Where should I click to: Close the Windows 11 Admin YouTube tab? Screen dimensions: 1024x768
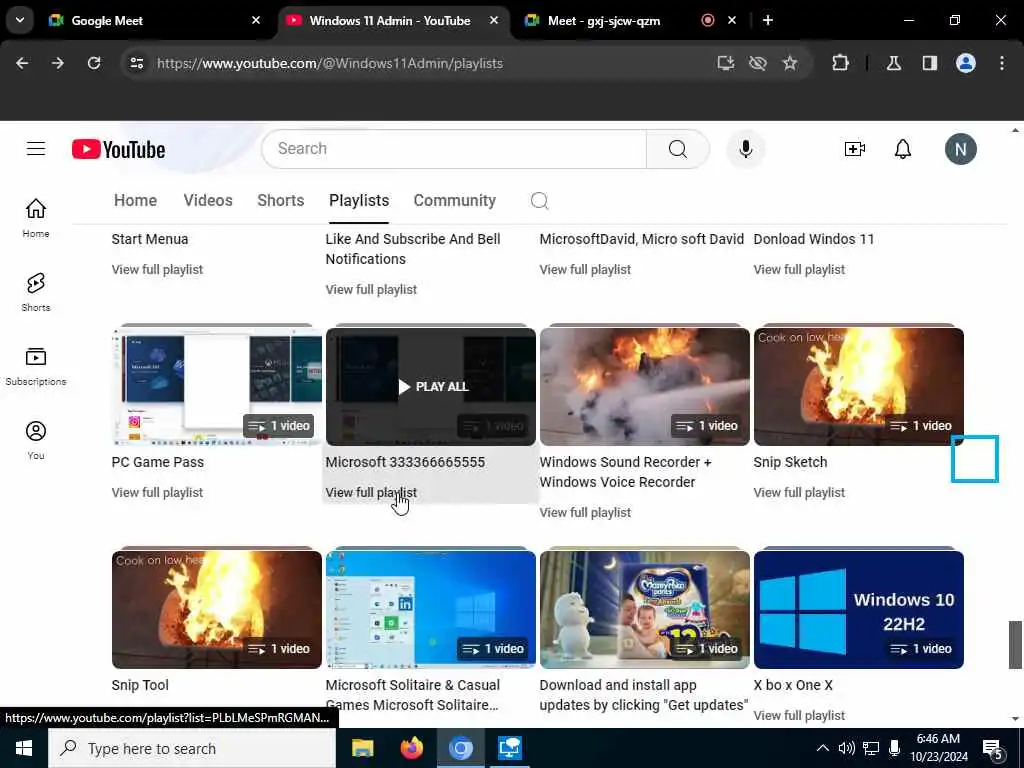[x=494, y=20]
